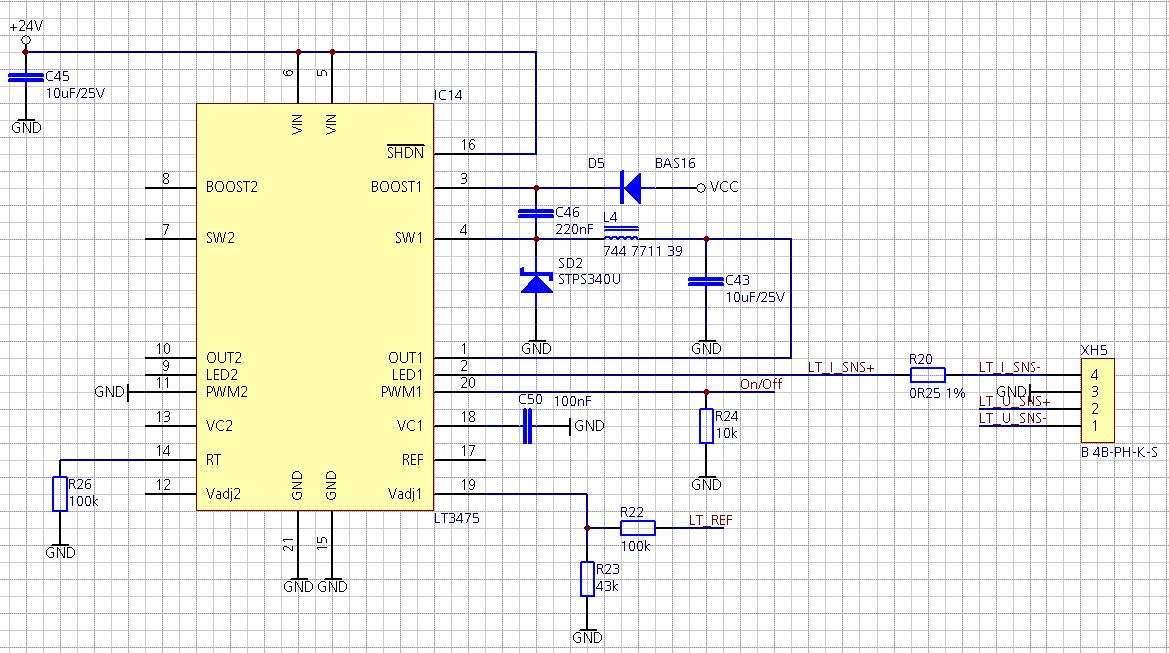This screenshot has height=653, width=1169.
Task: Select the IC14 designator text
Action: click(x=448, y=95)
